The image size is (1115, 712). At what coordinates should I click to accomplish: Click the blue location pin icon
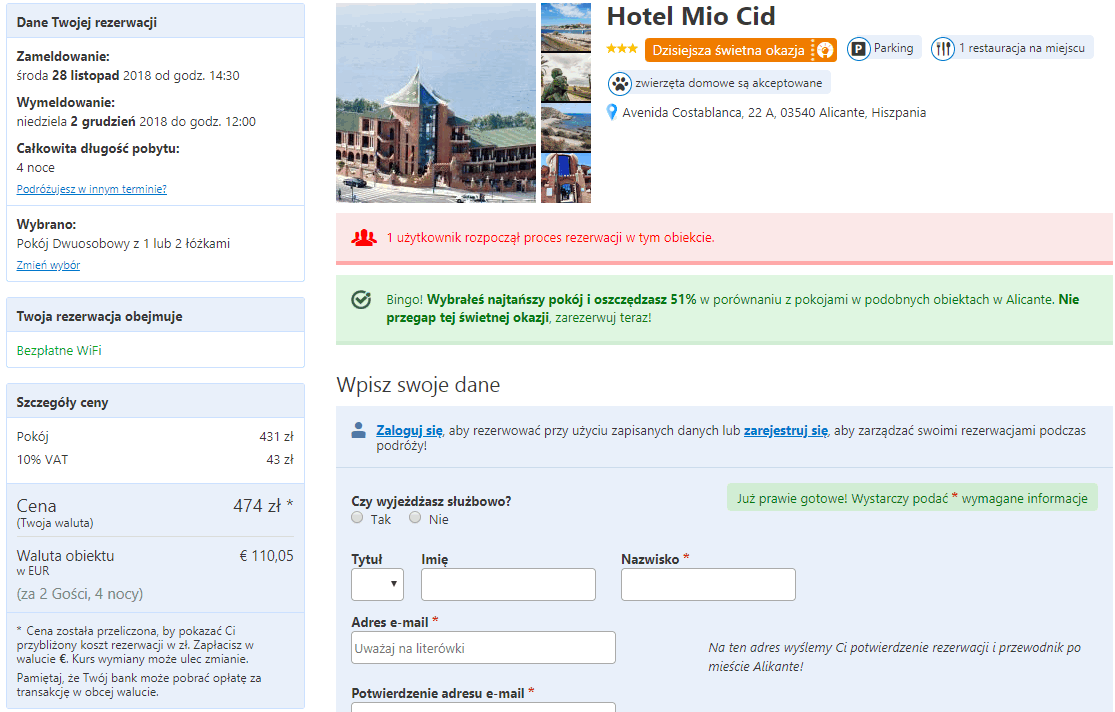pos(611,112)
